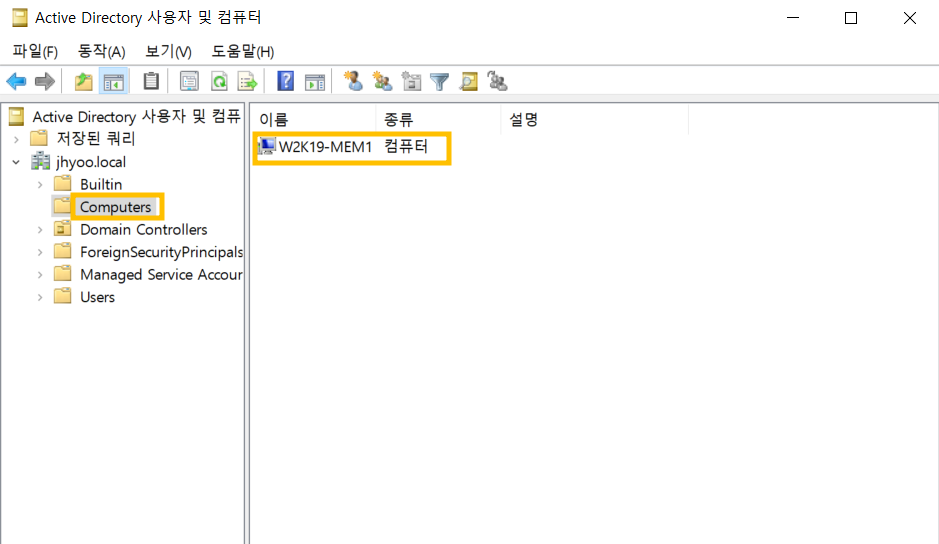The image size is (939, 544).
Task: Expand the 저장된 쿼리 node
Action: click(x=16, y=139)
